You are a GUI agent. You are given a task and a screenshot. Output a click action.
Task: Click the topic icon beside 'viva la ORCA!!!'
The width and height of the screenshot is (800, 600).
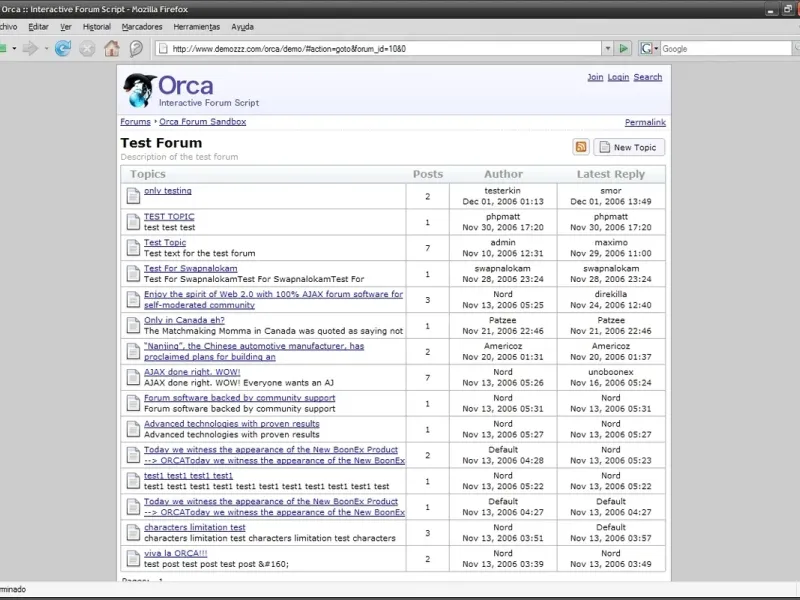(133, 558)
